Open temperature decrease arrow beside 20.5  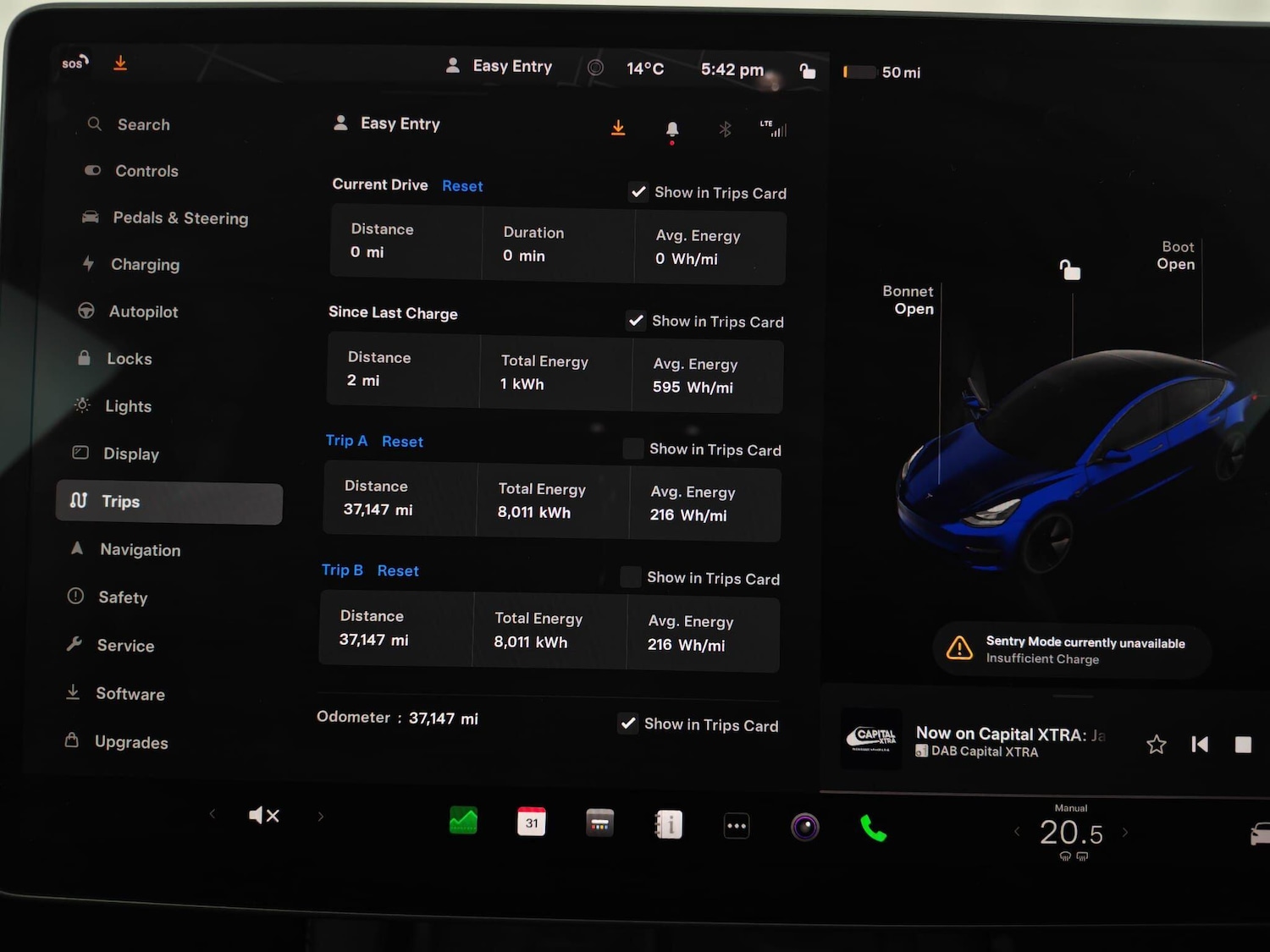click(x=1016, y=833)
